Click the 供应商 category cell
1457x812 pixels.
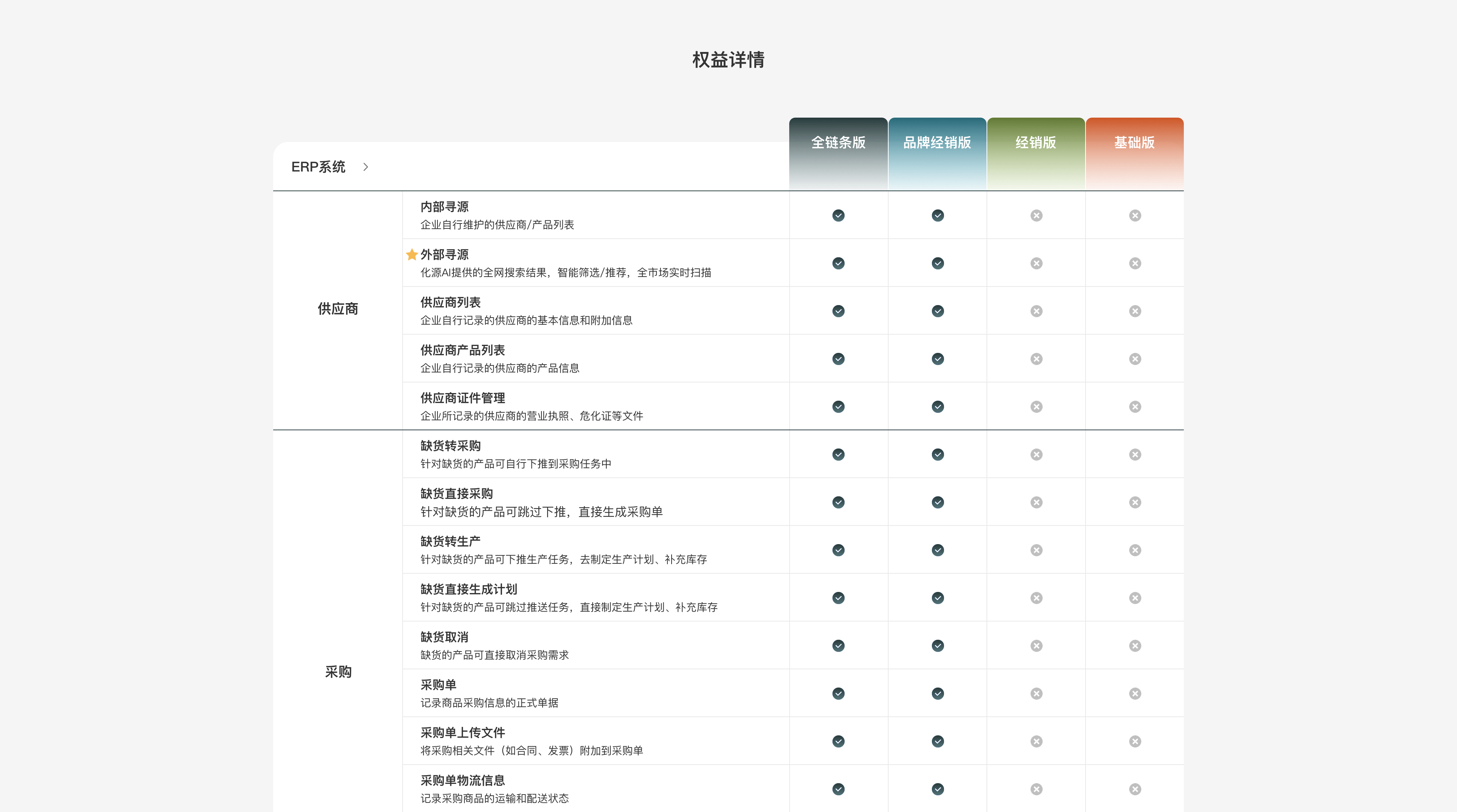click(338, 309)
